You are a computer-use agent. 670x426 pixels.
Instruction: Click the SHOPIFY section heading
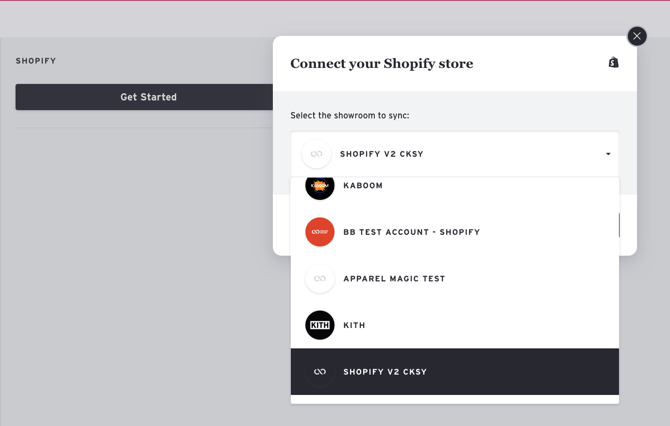tap(36, 61)
